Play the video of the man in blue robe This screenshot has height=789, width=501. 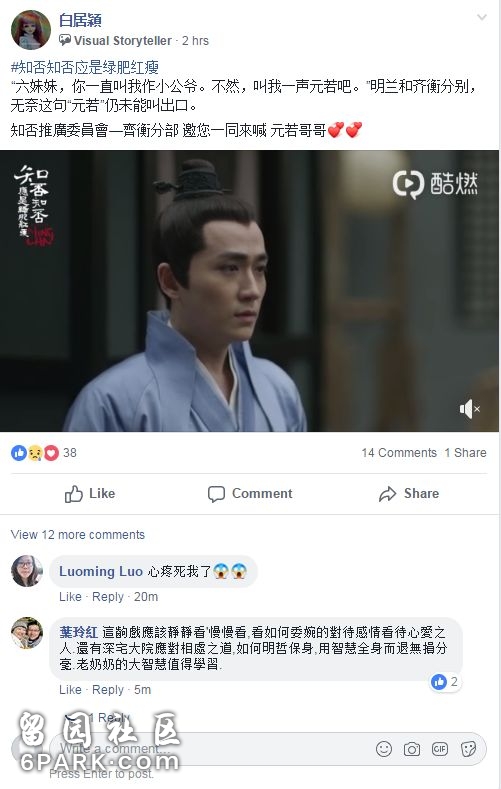[x=249, y=291]
